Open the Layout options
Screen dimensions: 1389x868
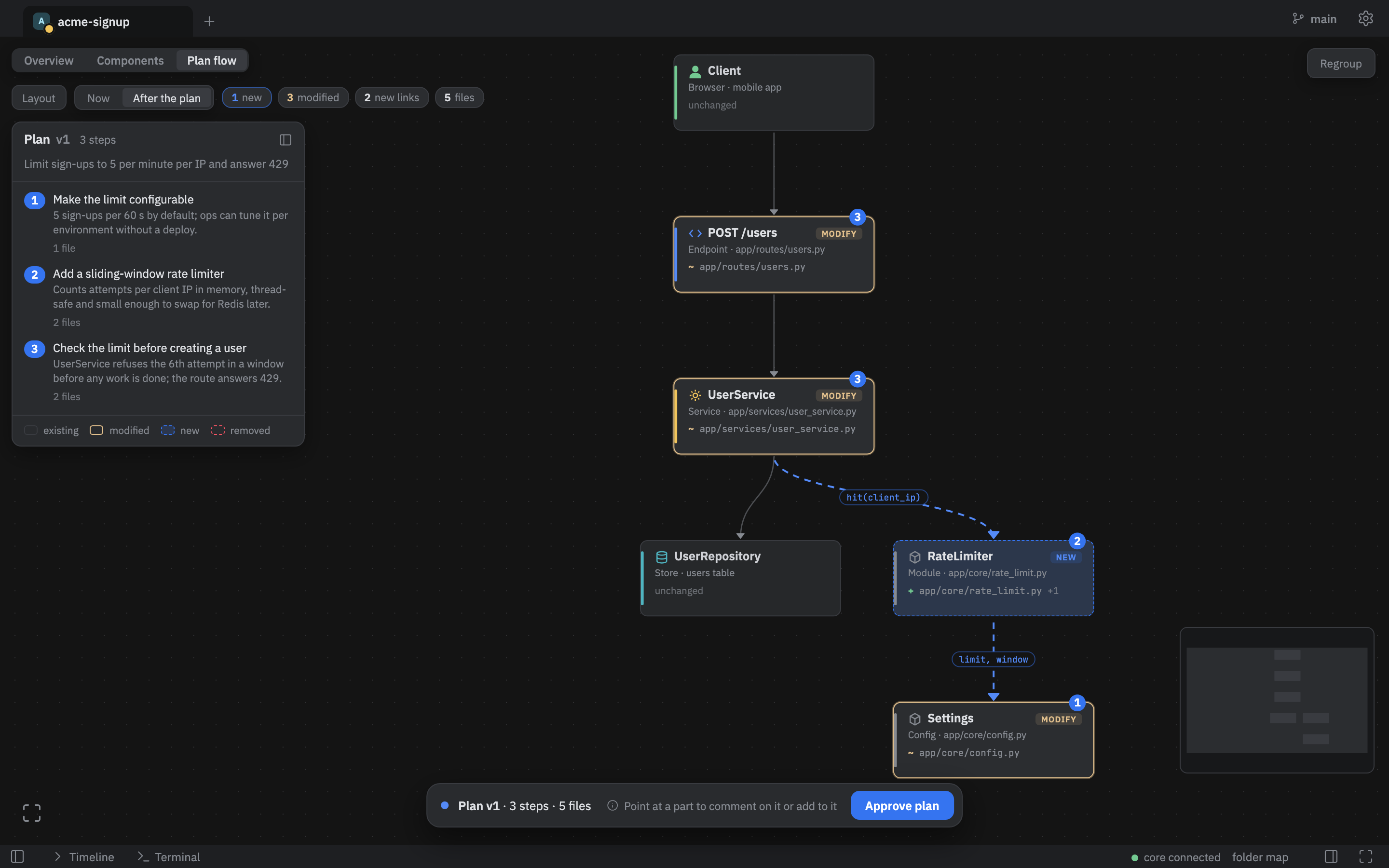click(x=39, y=98)
